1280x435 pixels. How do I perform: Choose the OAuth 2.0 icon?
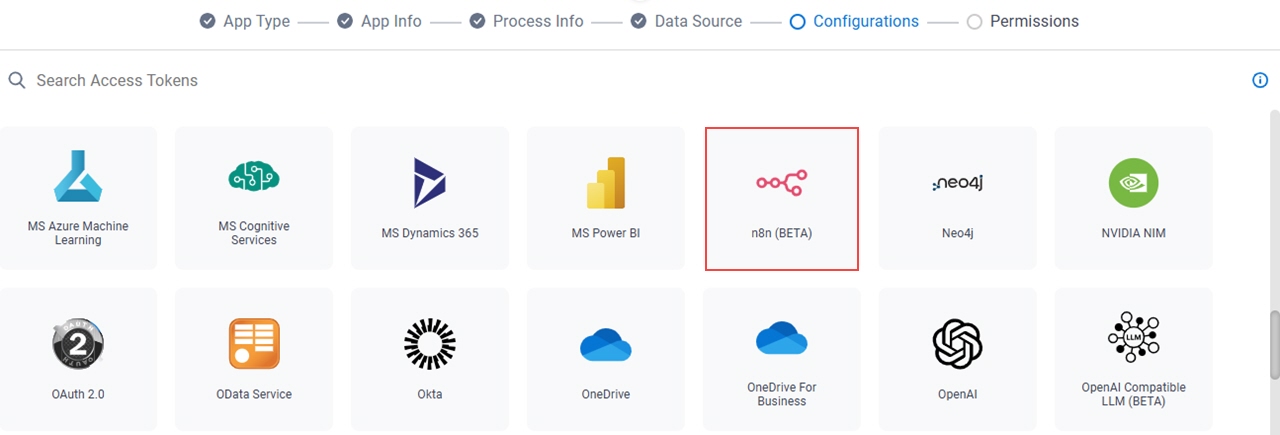click(78, 344)
